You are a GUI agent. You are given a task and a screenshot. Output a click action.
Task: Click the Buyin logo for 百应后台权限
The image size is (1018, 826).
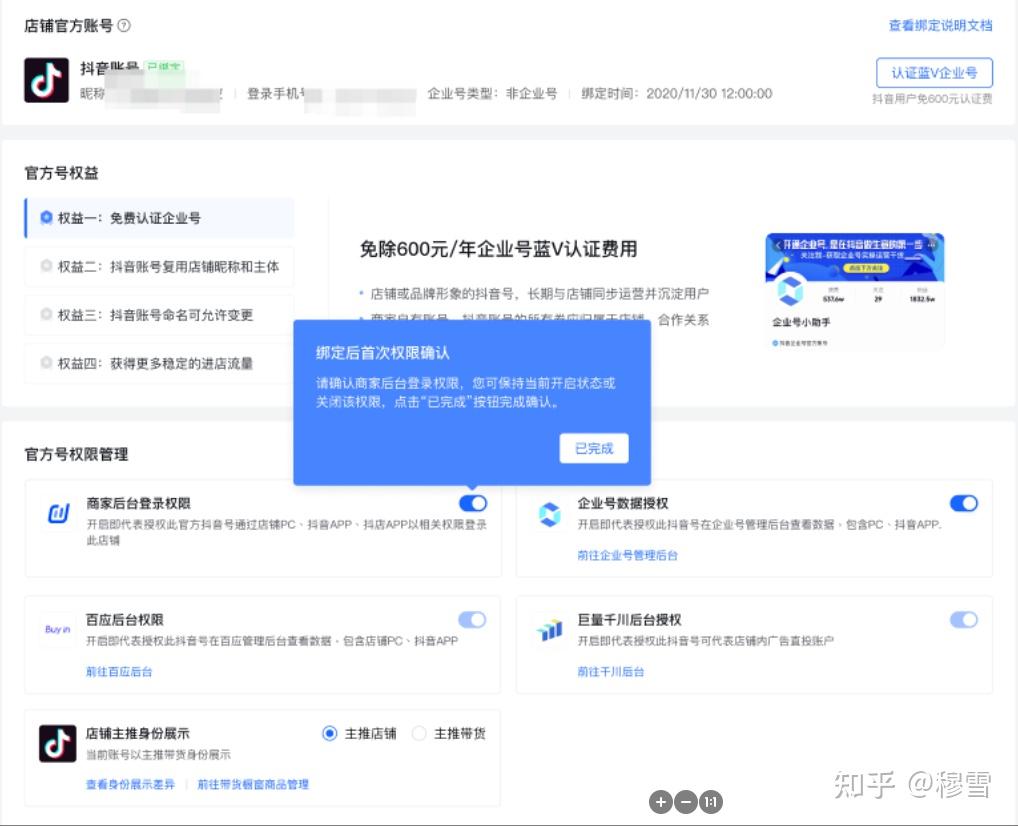click(57, 629)
